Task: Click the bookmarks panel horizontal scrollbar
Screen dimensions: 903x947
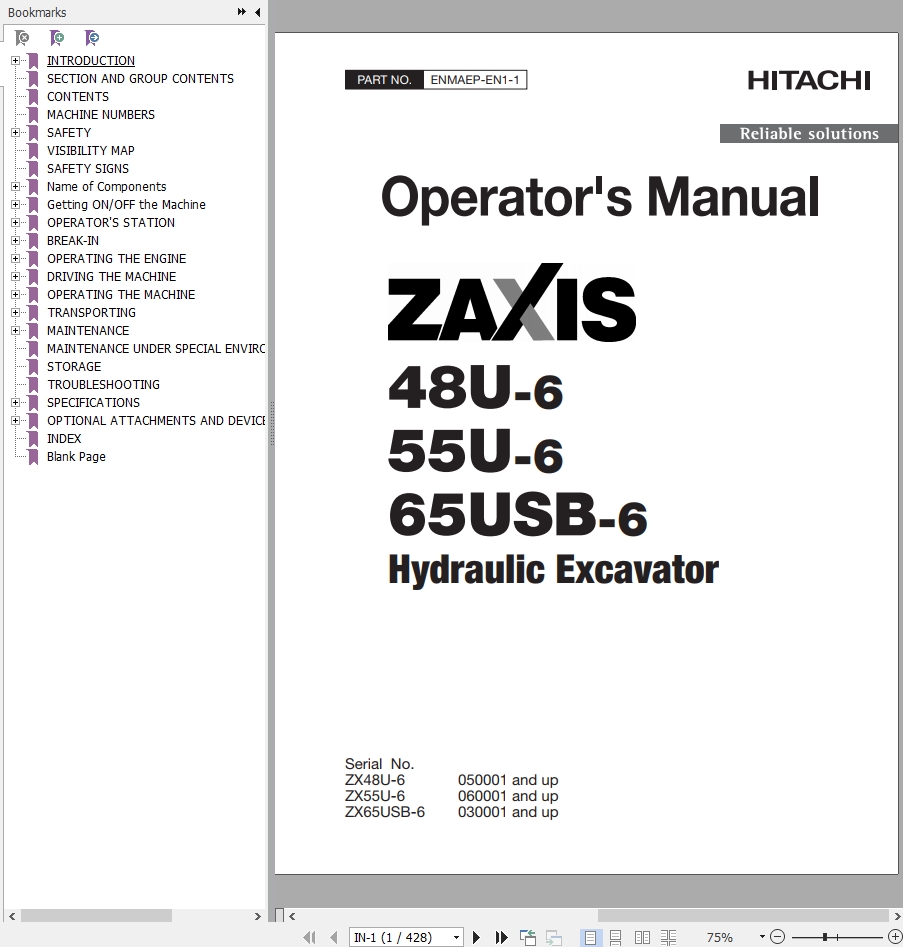Action: point(97,916)
